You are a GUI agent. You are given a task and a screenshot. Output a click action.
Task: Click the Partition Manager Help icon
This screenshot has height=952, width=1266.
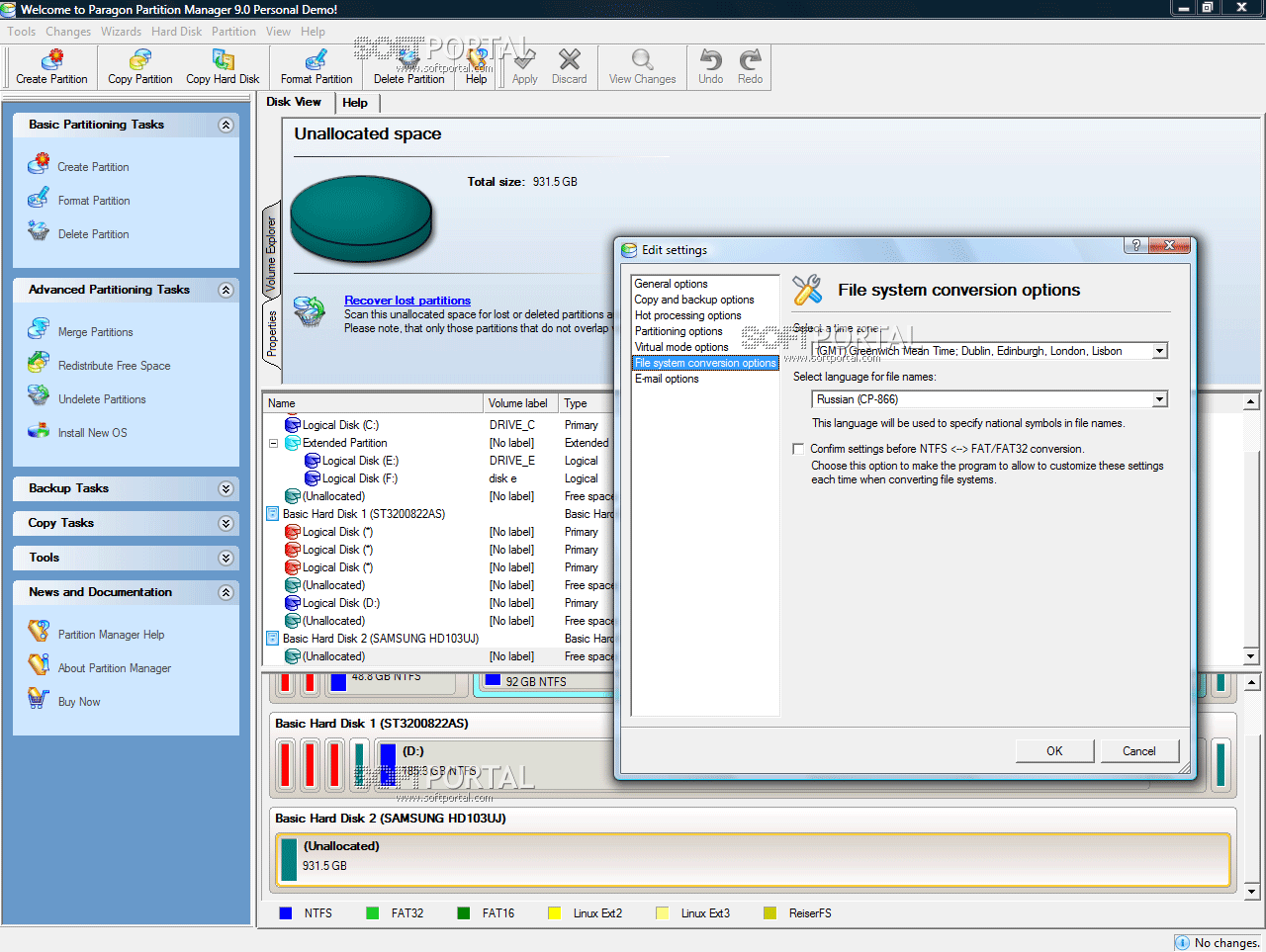click(x=39, y=632)
